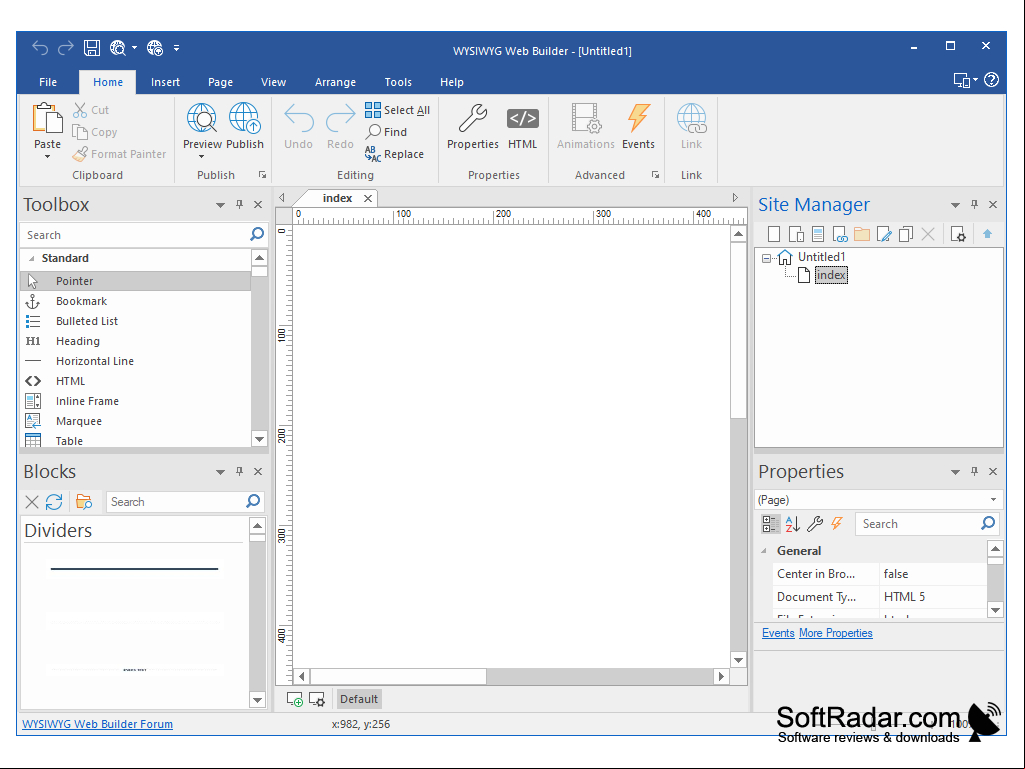Open the (Page) object dropdown

click(993, 500)
